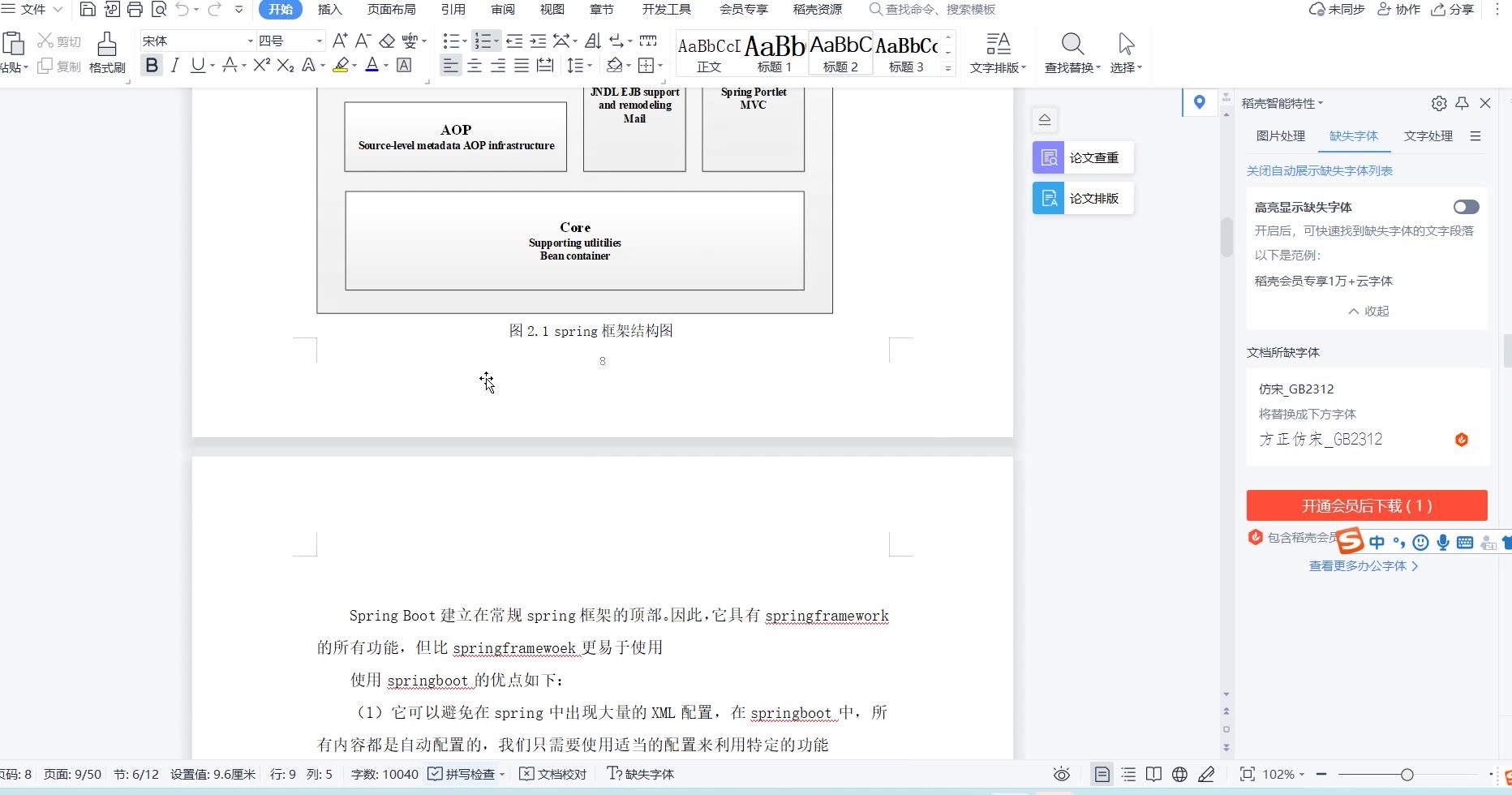The image size is (1512, 795).
Task: Click font color red A swatch
Action: [x=372, y=66]
